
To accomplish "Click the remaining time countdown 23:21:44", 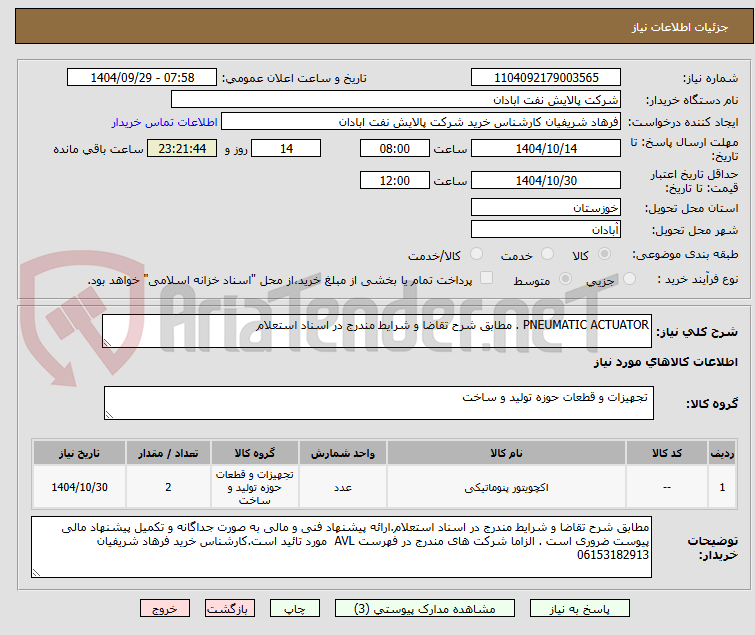I will 182,148.
